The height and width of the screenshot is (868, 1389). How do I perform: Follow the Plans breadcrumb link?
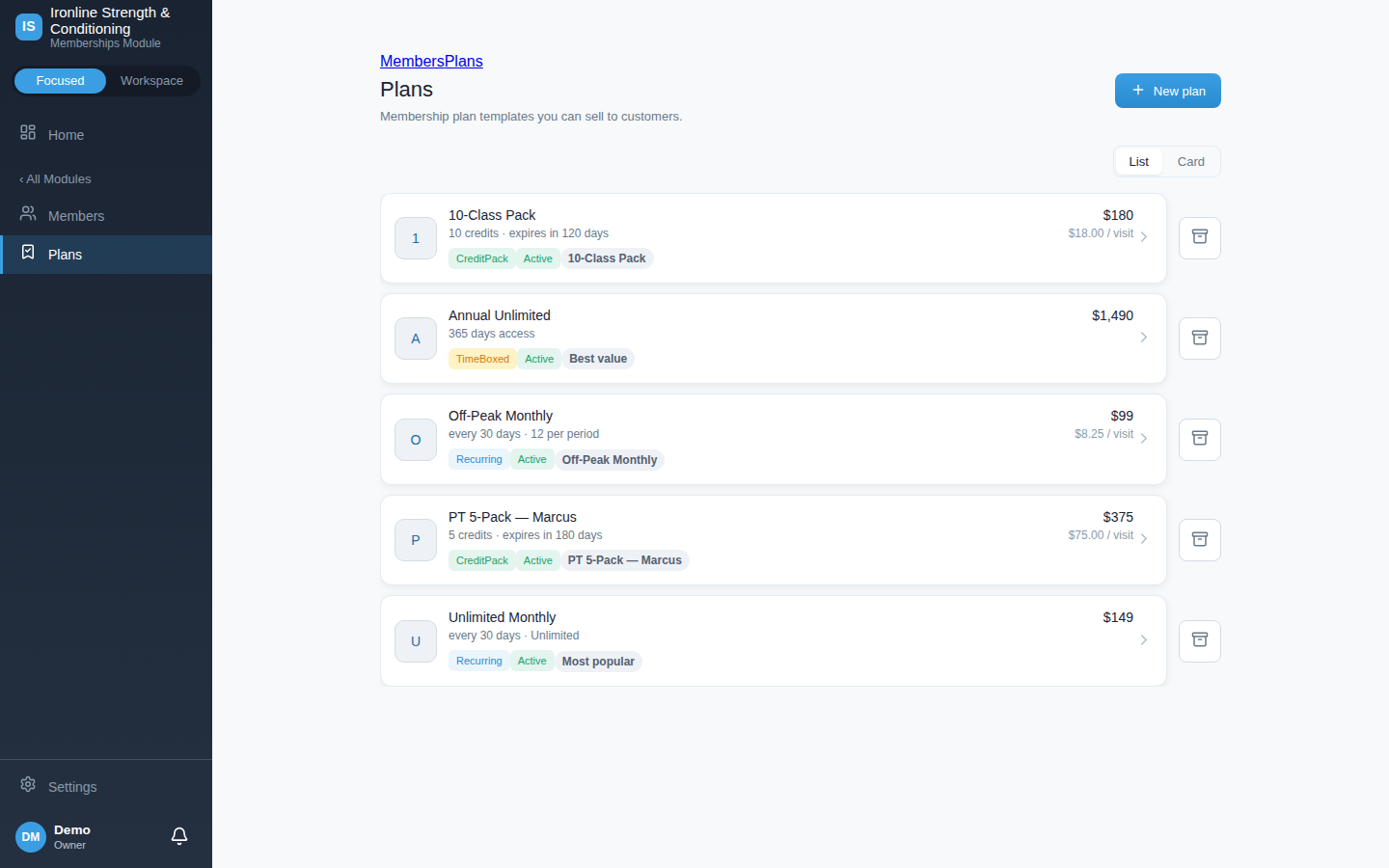pos(464,61)
